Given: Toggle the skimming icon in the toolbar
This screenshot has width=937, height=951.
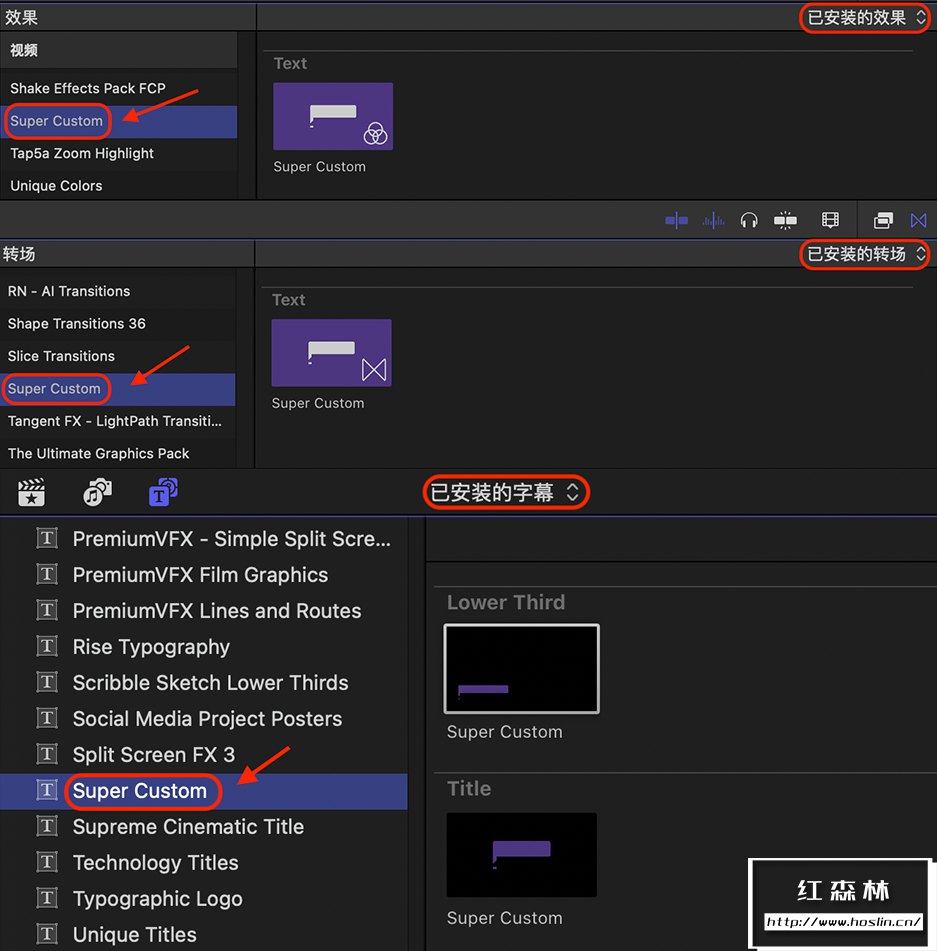Looking at the screenshot, I should click(676, 220).
